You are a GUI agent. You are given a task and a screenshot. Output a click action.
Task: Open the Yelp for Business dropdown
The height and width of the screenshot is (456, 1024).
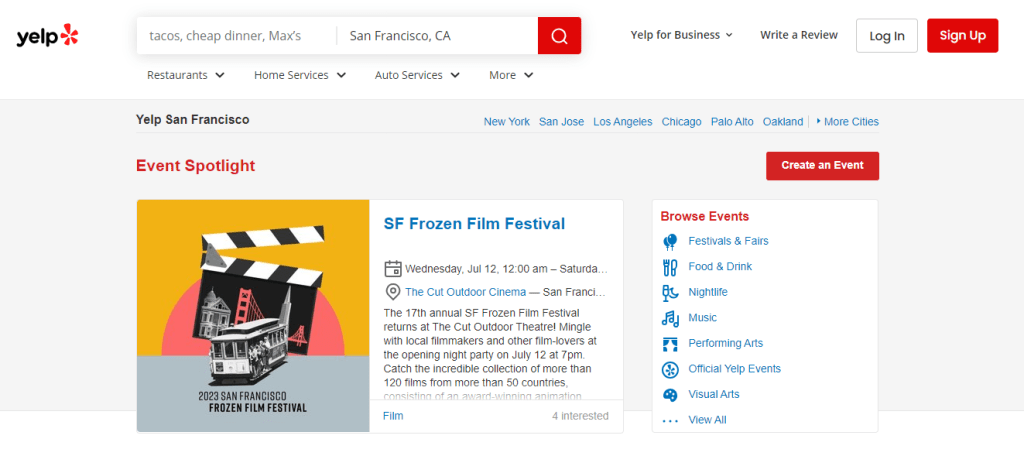[x=682, y=35]
